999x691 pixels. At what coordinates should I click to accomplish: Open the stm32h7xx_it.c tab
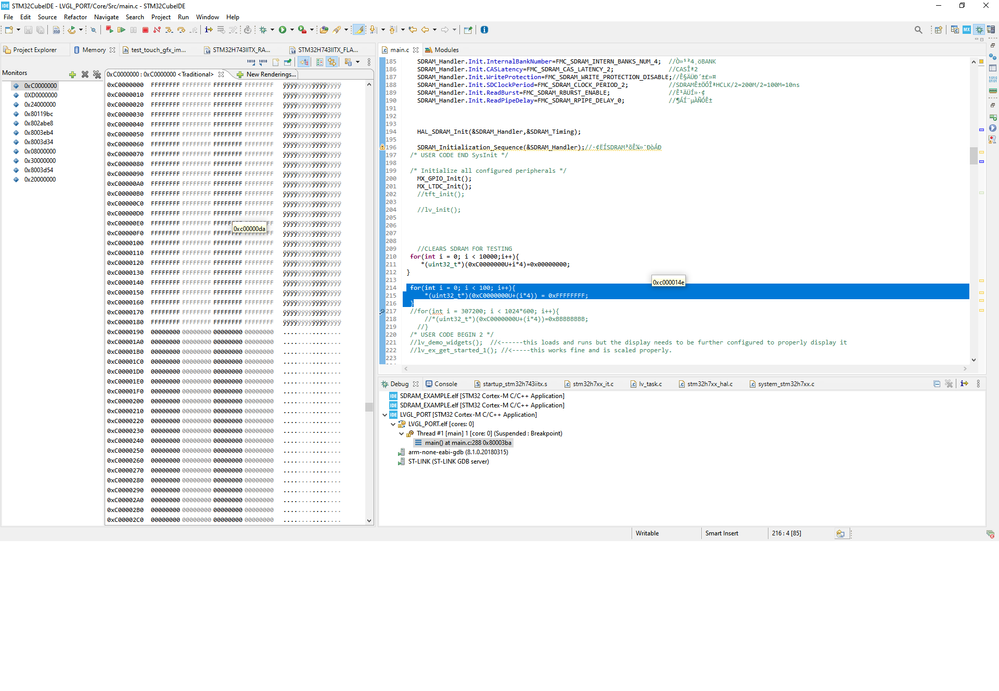(588, 384)
